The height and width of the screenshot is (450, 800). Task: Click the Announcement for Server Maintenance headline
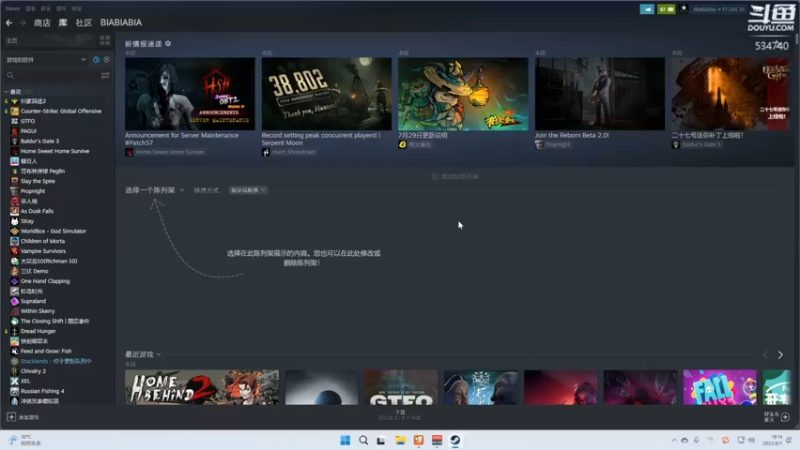(182, 139)
